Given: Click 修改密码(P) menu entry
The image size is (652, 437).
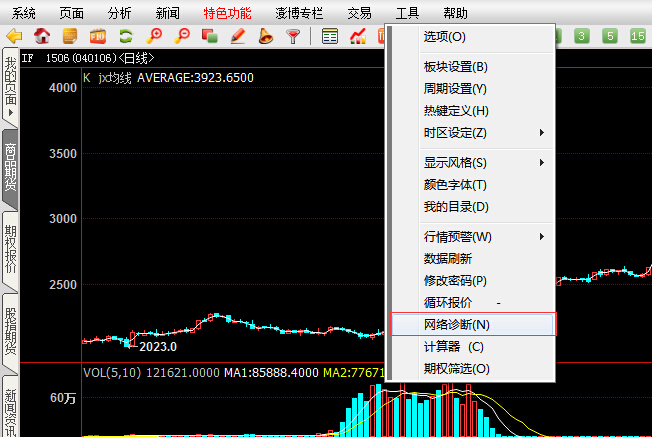Looking at the screenshot, I should (455, 281).
